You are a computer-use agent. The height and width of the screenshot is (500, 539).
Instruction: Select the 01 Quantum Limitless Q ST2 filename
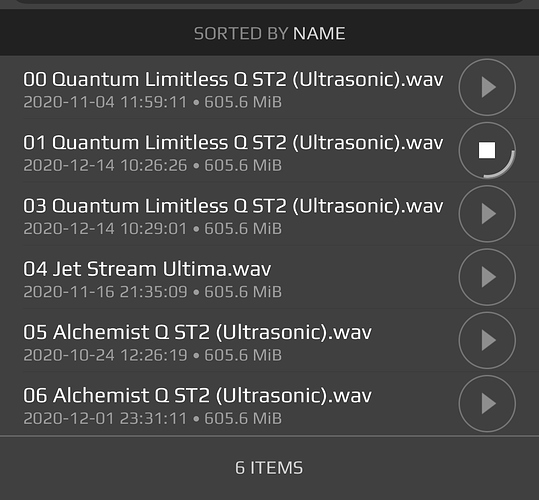click(233, 143)
